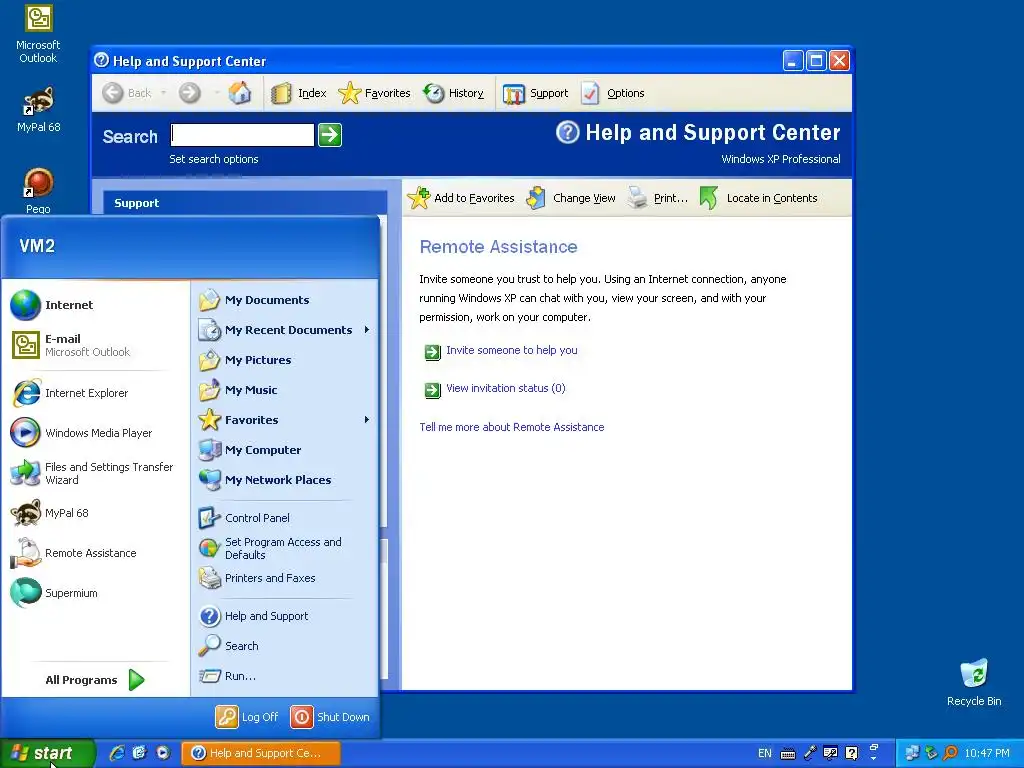Click the on-screen keyboard tray icon

788,754
